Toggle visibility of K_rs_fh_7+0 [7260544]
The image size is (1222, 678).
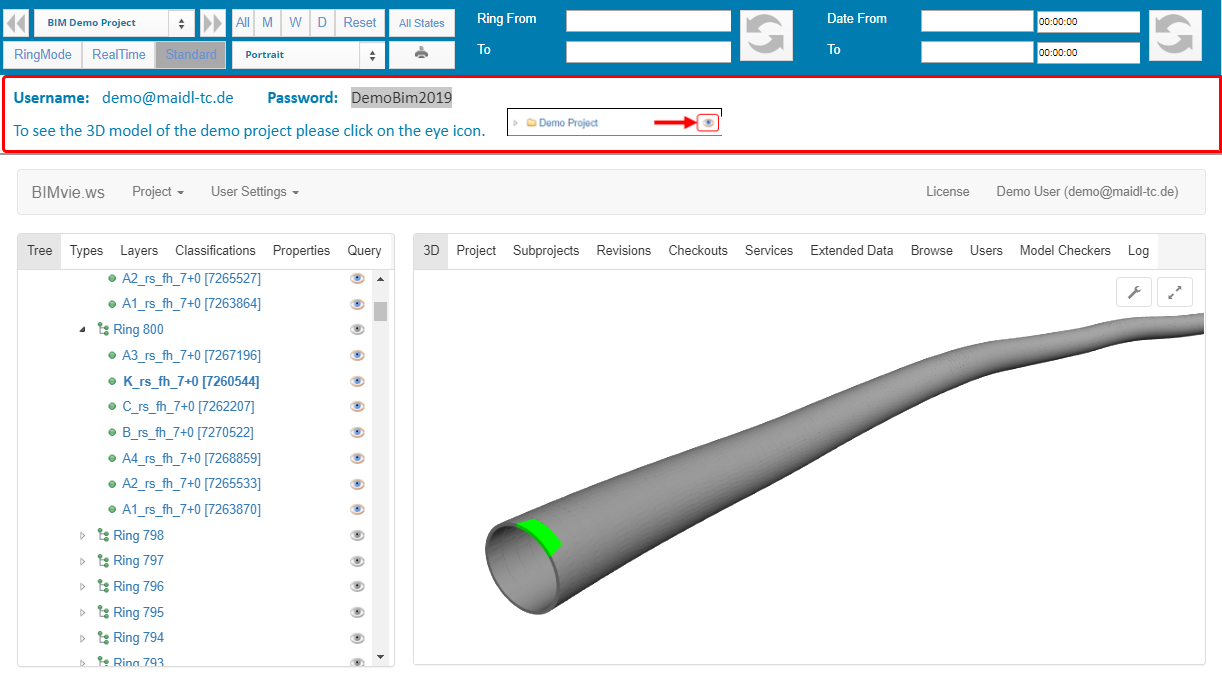(357, 381)
